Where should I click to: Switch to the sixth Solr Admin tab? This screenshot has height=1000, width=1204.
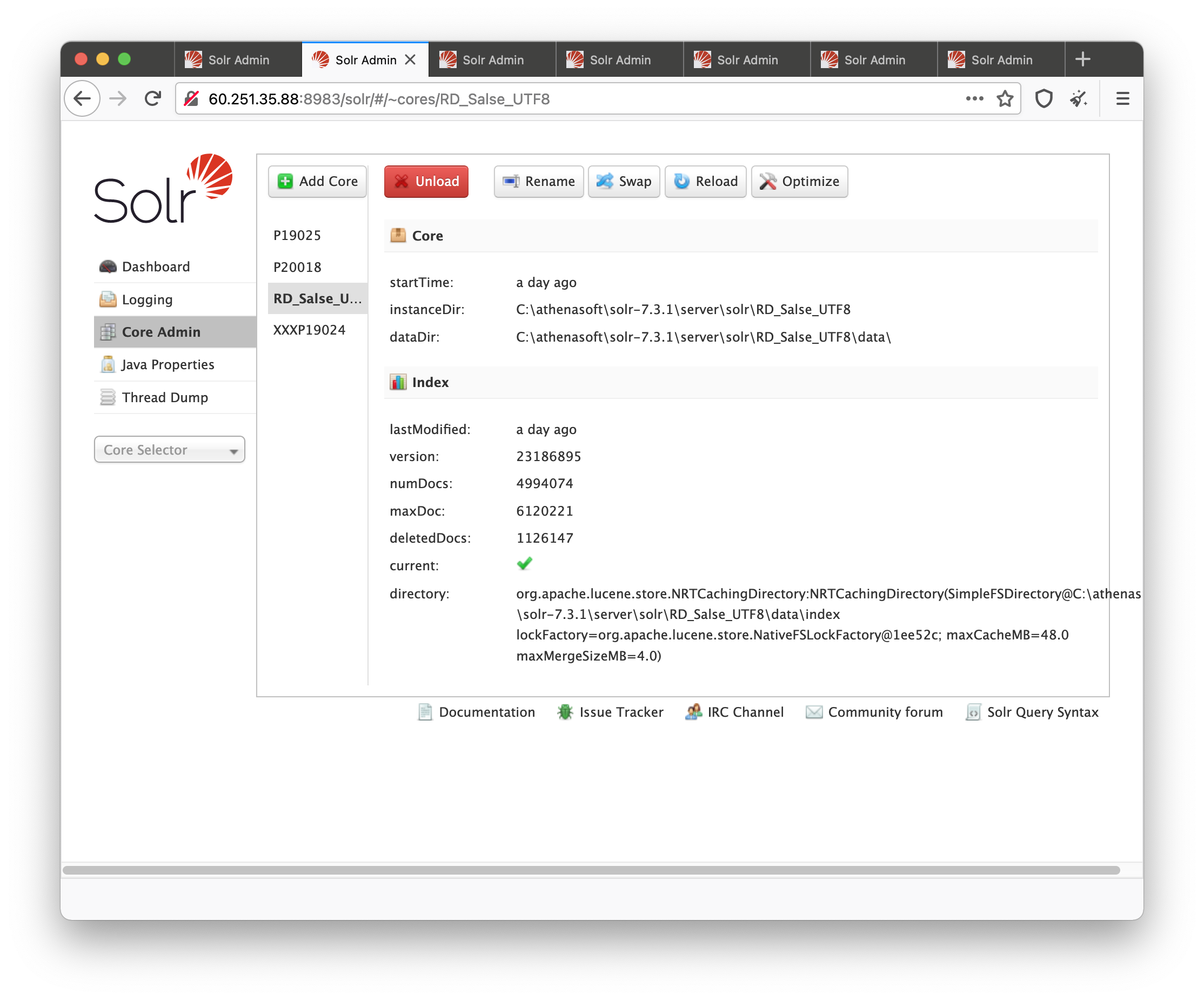tap(874, 59)
